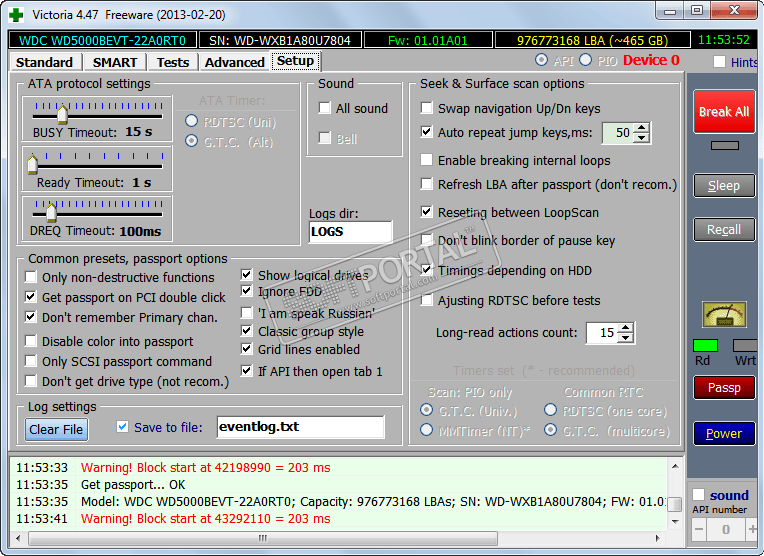Increase auto repeat jump keys ms value
This screenshot has height=556, width=764.
click(642, 128)
